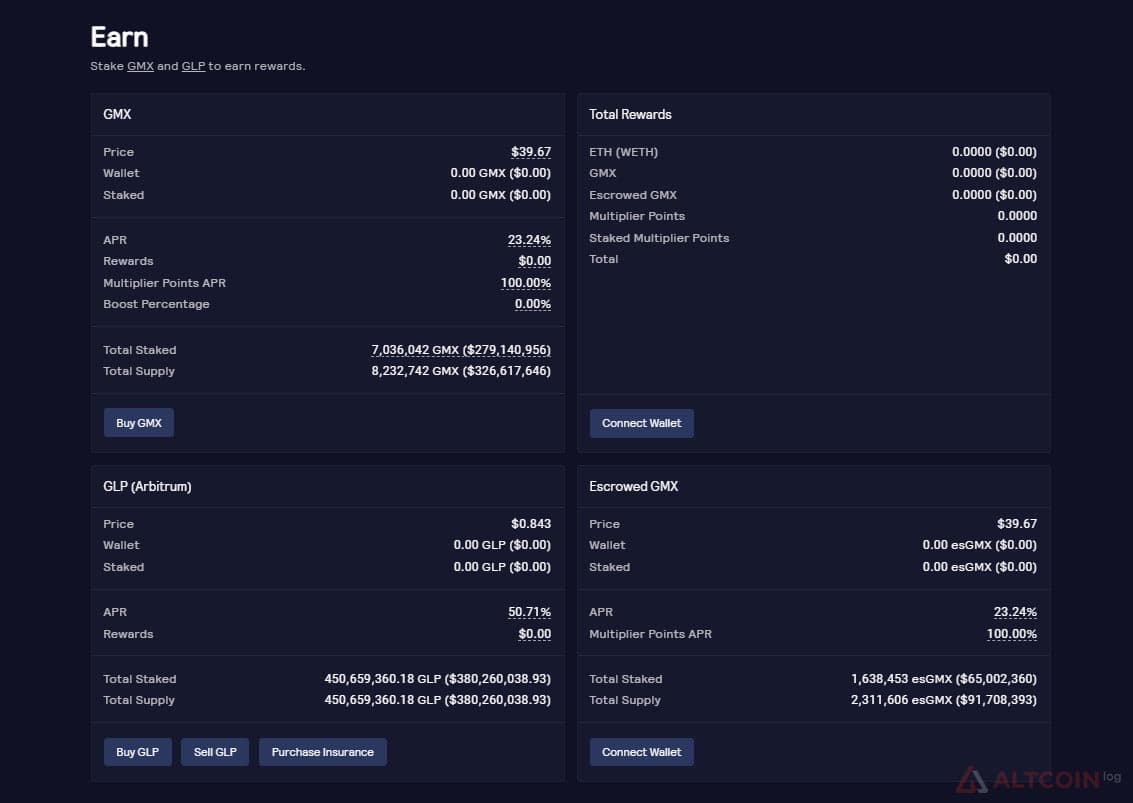
Task: Click GMX Total Staked value 7,036,042 GMX
Action: [461, 350]
